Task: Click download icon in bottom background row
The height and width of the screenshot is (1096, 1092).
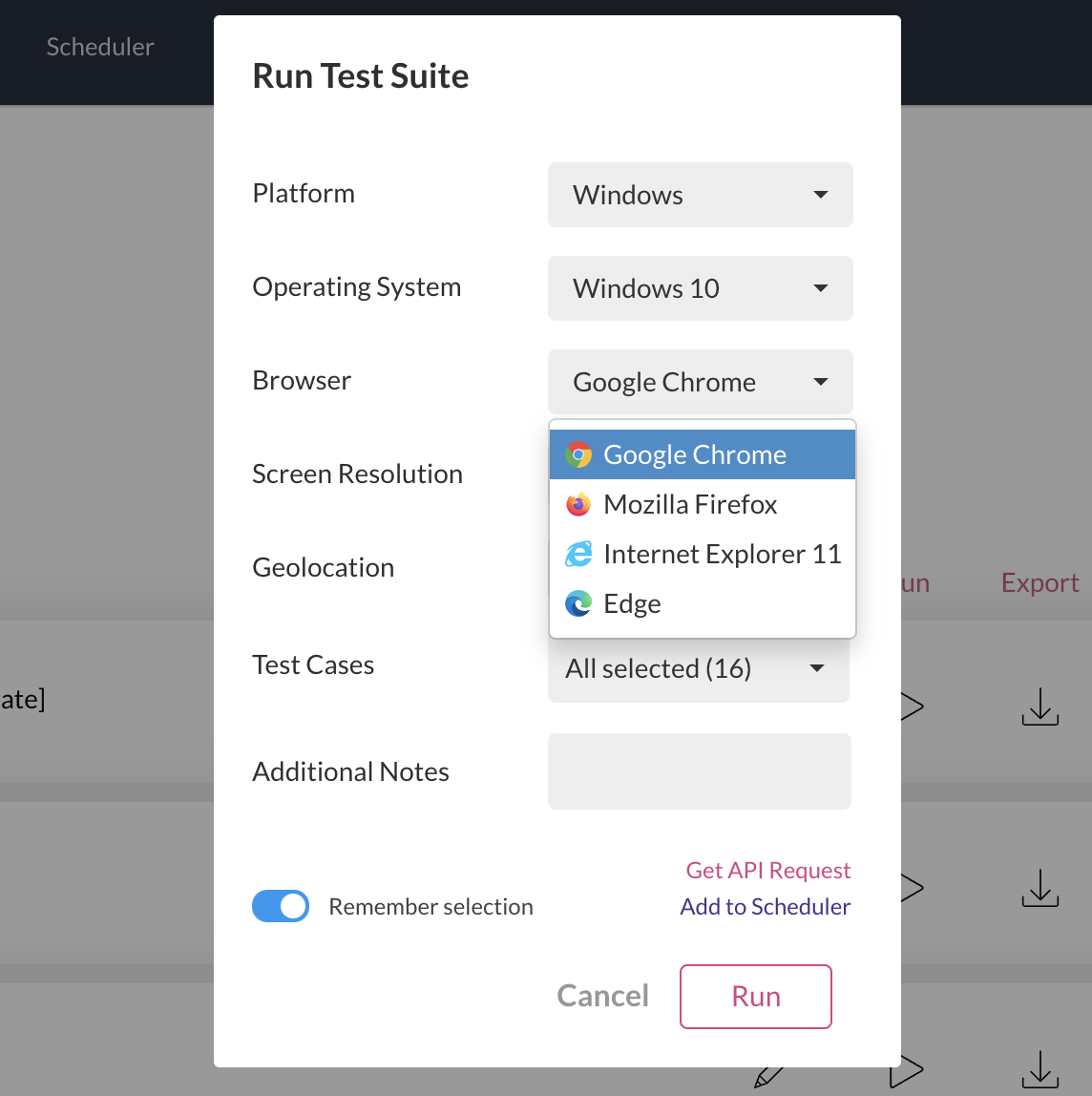Action: (x=1040, y=1069)
